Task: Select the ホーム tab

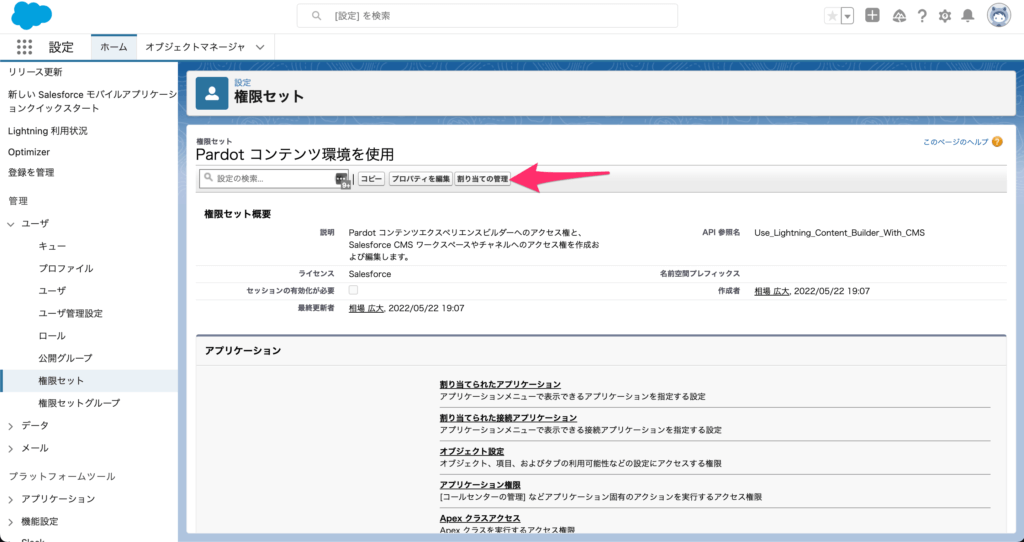Action: pyautogui.click(x=114, y=47)
